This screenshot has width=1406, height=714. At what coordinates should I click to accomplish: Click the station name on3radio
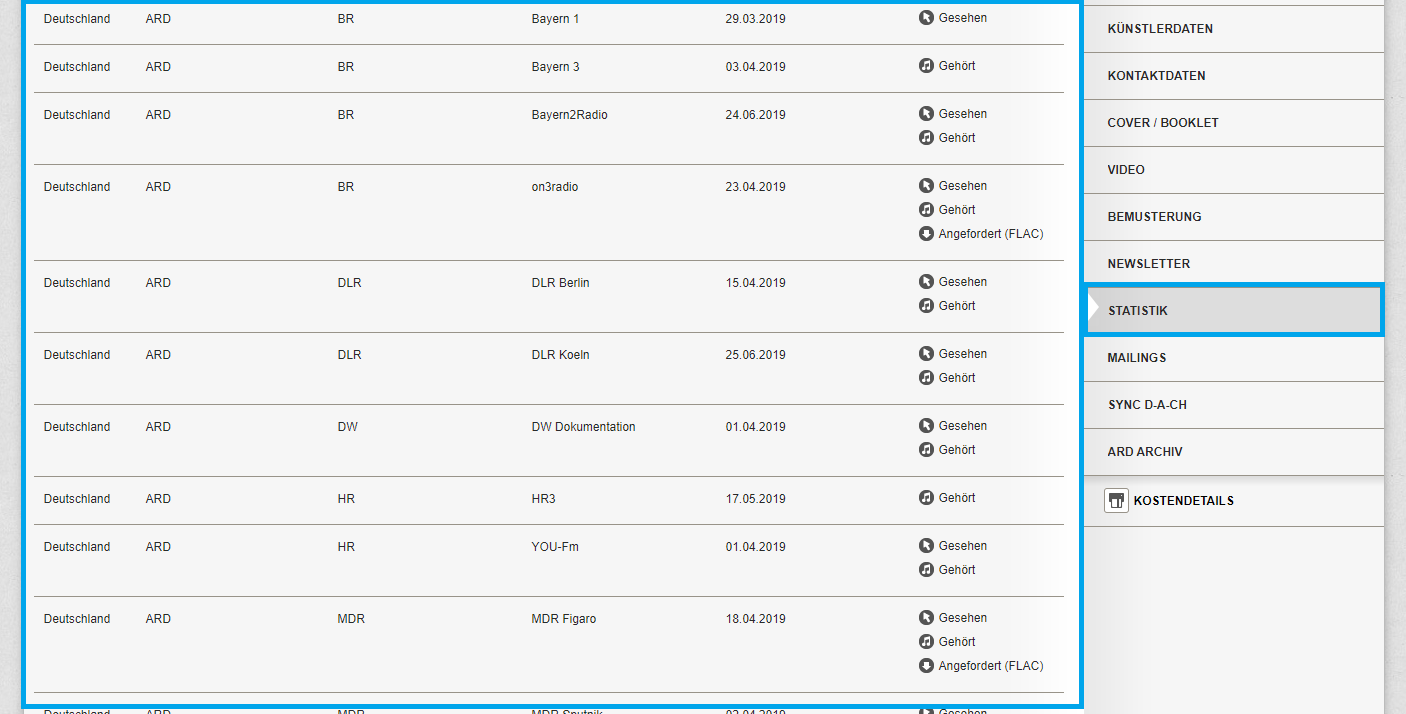click(x=555, y=187)
